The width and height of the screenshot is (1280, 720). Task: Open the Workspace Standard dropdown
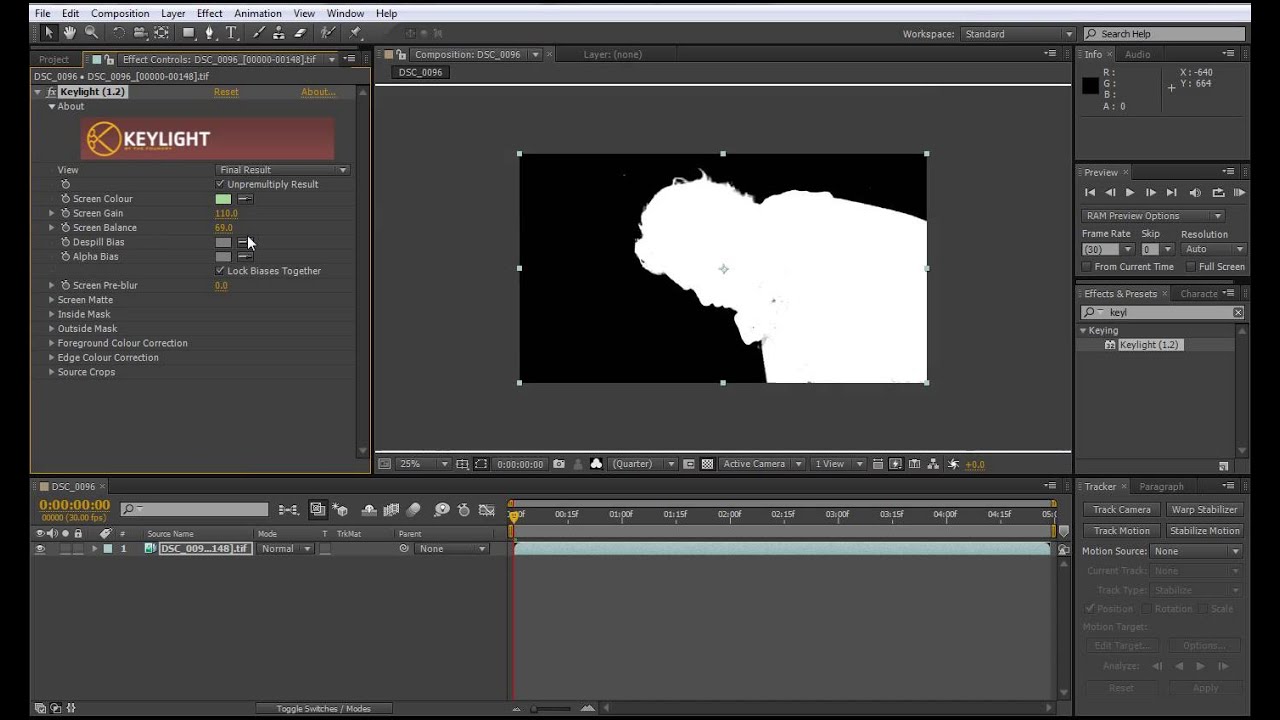(x=1018, y=34)
